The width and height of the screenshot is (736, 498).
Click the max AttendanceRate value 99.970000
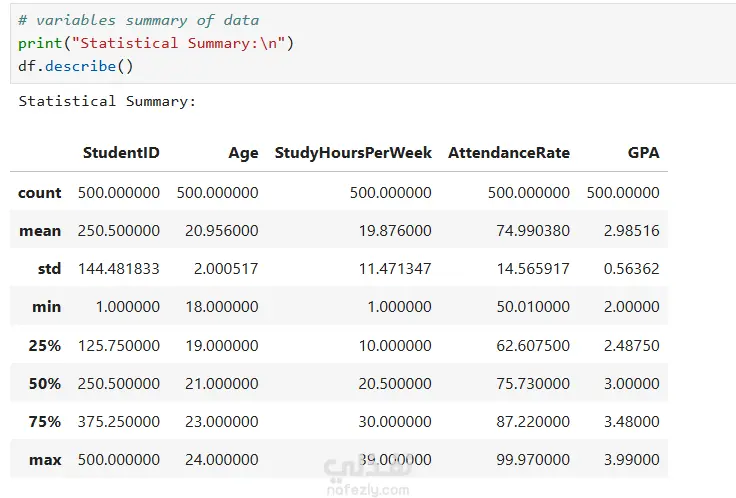529,460
